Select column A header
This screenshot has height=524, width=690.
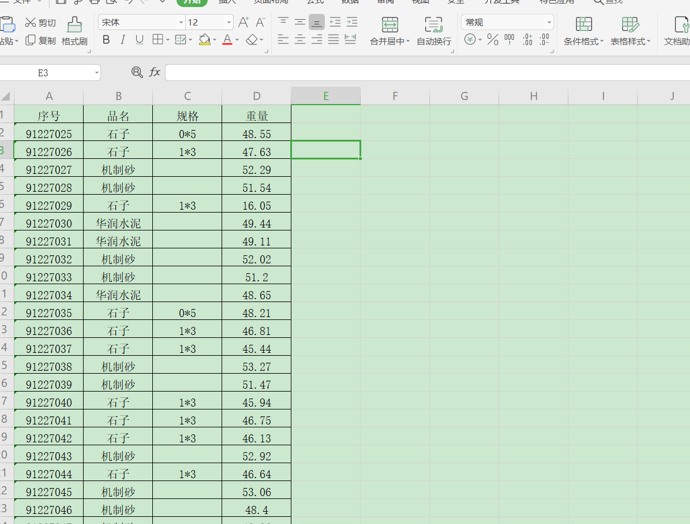pos(49,96)
